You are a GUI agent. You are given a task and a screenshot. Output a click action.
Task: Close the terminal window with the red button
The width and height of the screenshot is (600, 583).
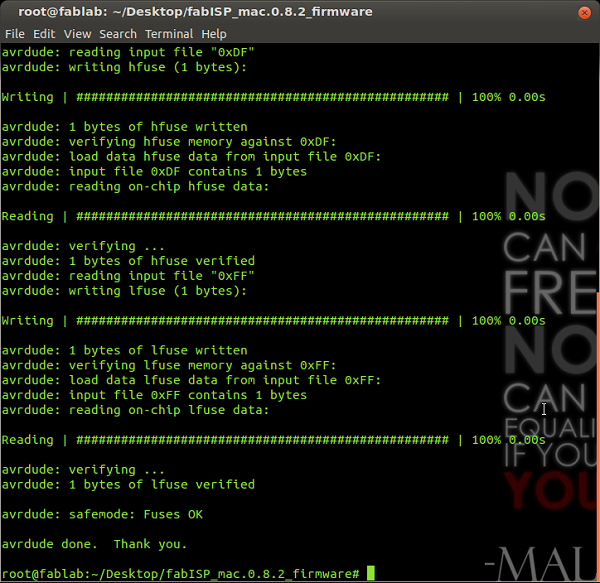(x=584, y=13)
